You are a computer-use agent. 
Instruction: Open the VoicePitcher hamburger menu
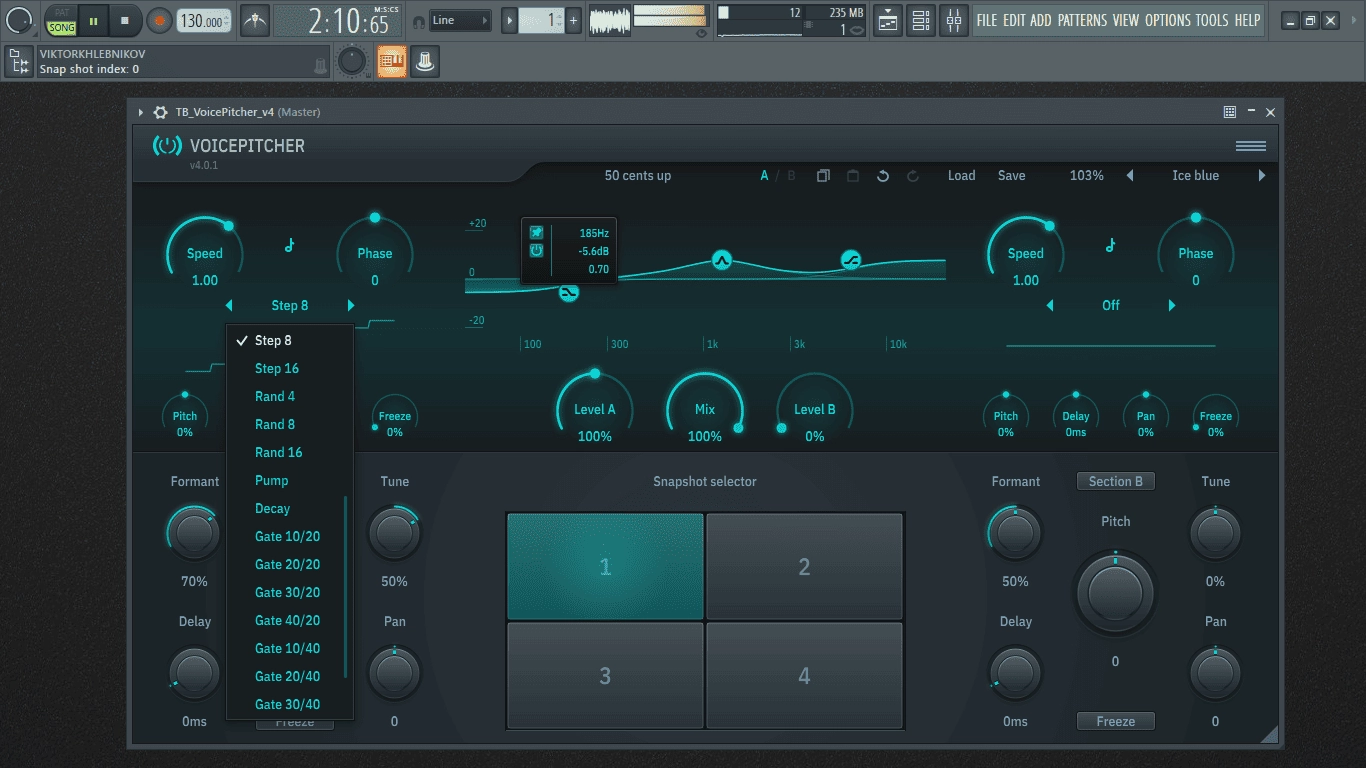[x=1250, y=146]
